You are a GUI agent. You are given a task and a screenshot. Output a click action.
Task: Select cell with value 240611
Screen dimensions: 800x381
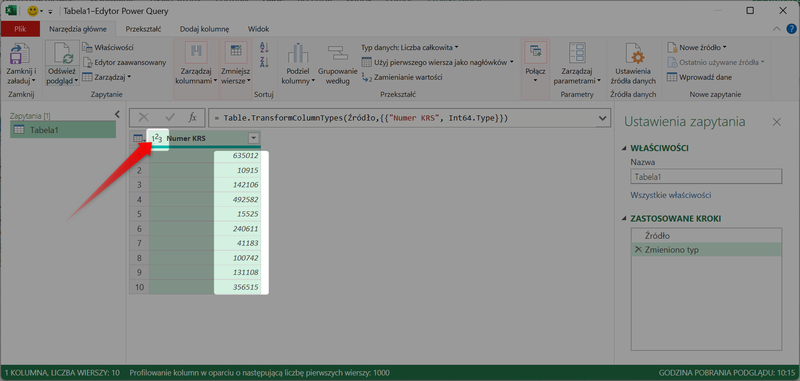[x=205, y=228]
